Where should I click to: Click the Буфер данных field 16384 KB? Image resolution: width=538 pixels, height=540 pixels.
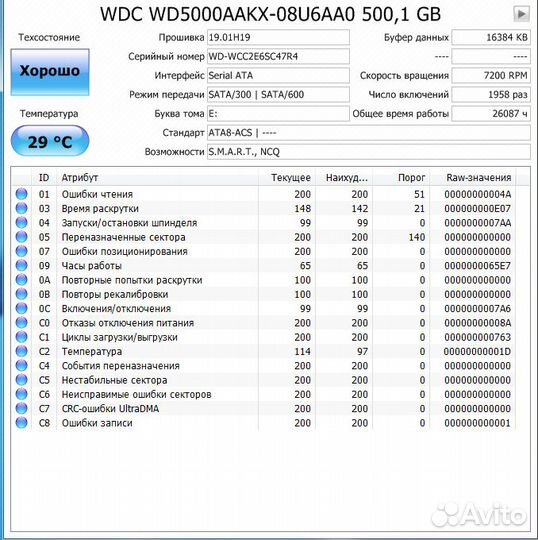491,37
